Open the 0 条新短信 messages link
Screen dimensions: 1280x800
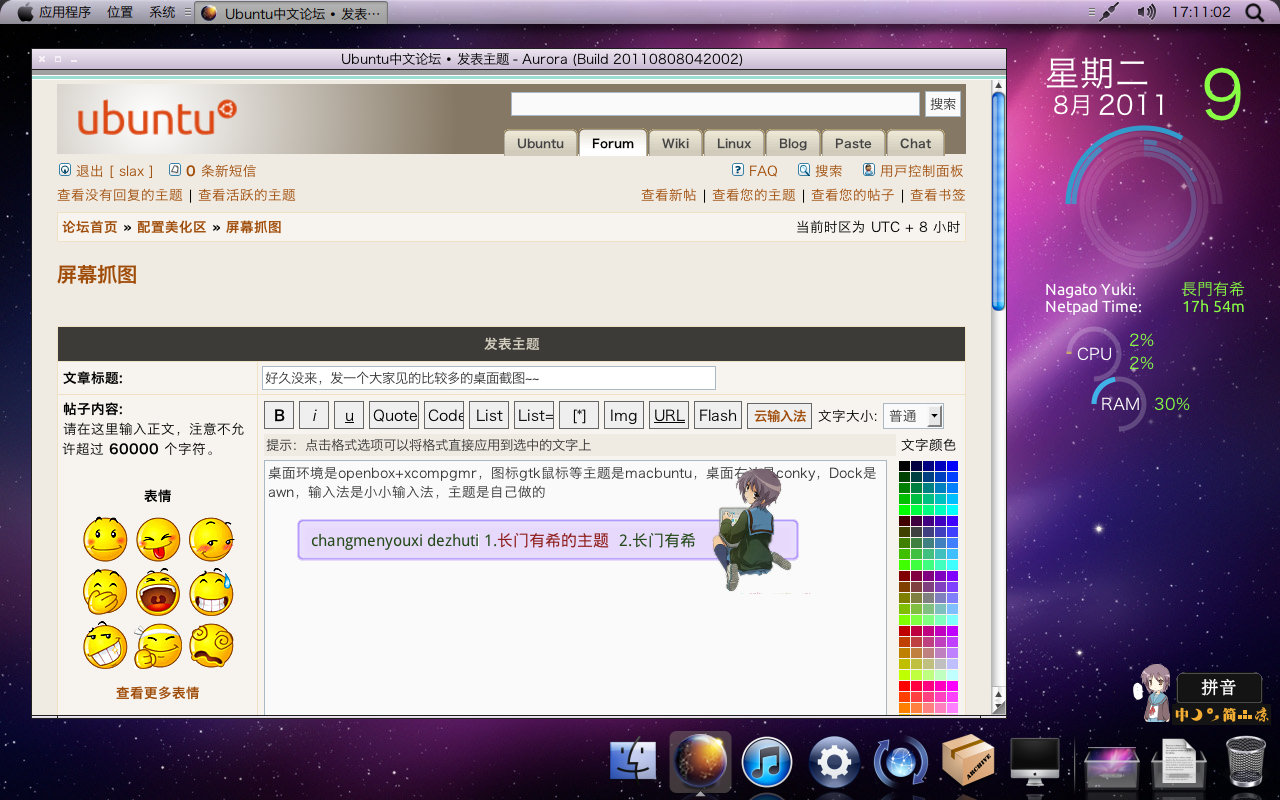[x=221, y=171]
